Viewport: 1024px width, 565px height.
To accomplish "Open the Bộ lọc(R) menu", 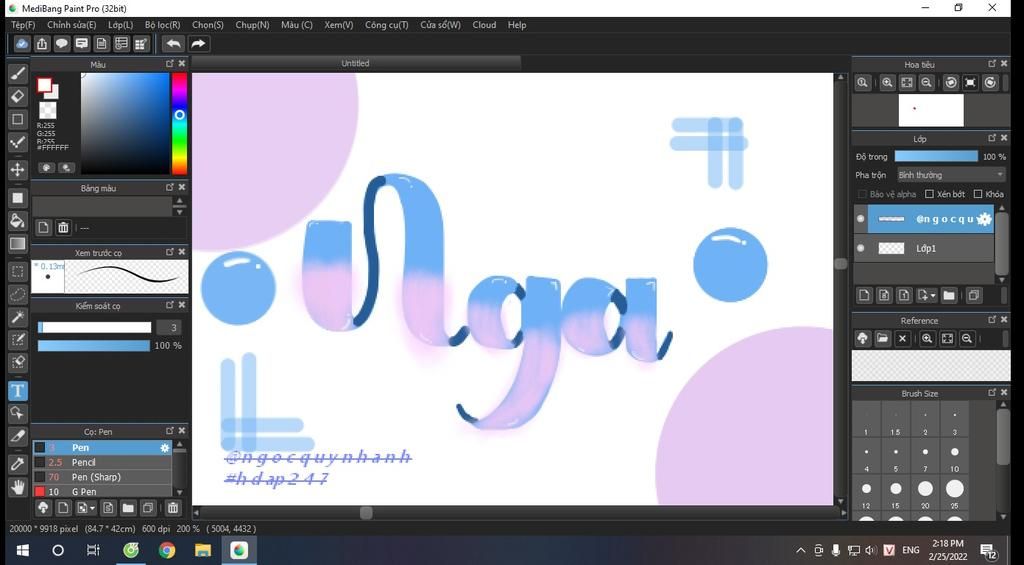I will [x=163, y=25].
